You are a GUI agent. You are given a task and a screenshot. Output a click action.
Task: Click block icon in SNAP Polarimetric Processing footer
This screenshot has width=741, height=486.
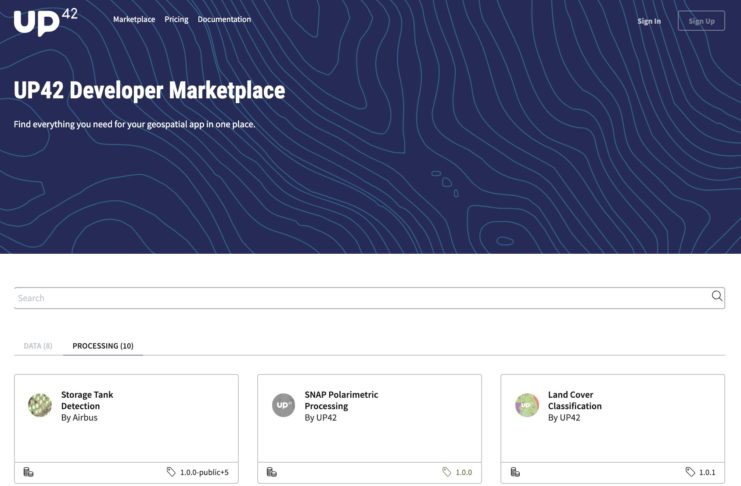[x=272, y=472]
